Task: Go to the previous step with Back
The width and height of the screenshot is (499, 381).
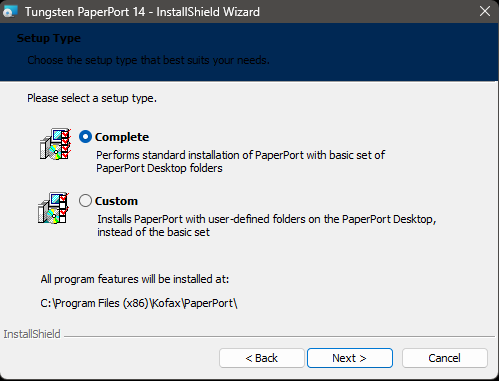Action: click(x=262, y=358)
